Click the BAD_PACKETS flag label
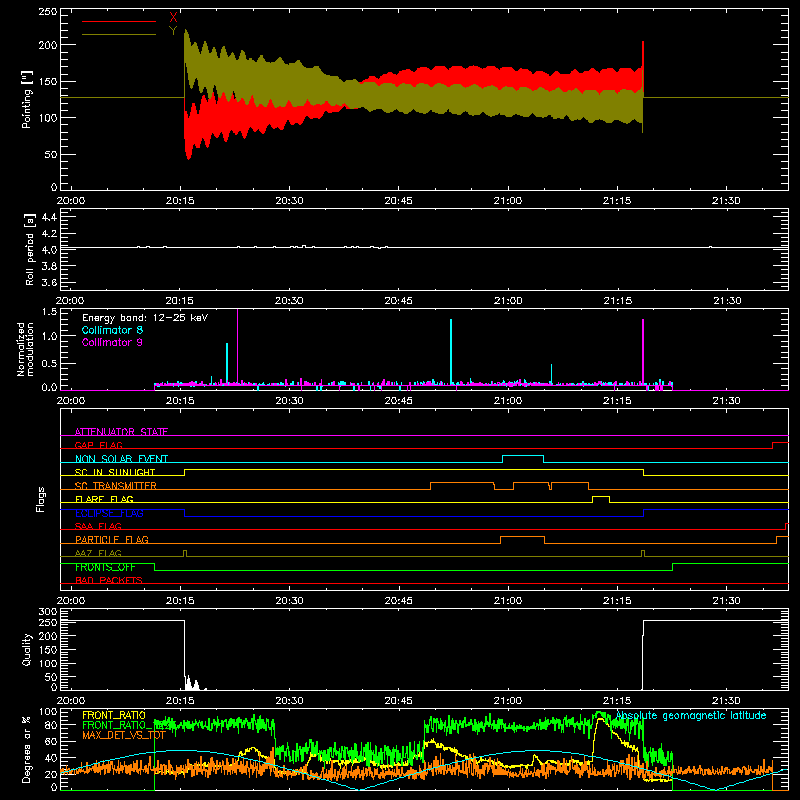Screen dimensions: 800x800 [x=109, y=580]
